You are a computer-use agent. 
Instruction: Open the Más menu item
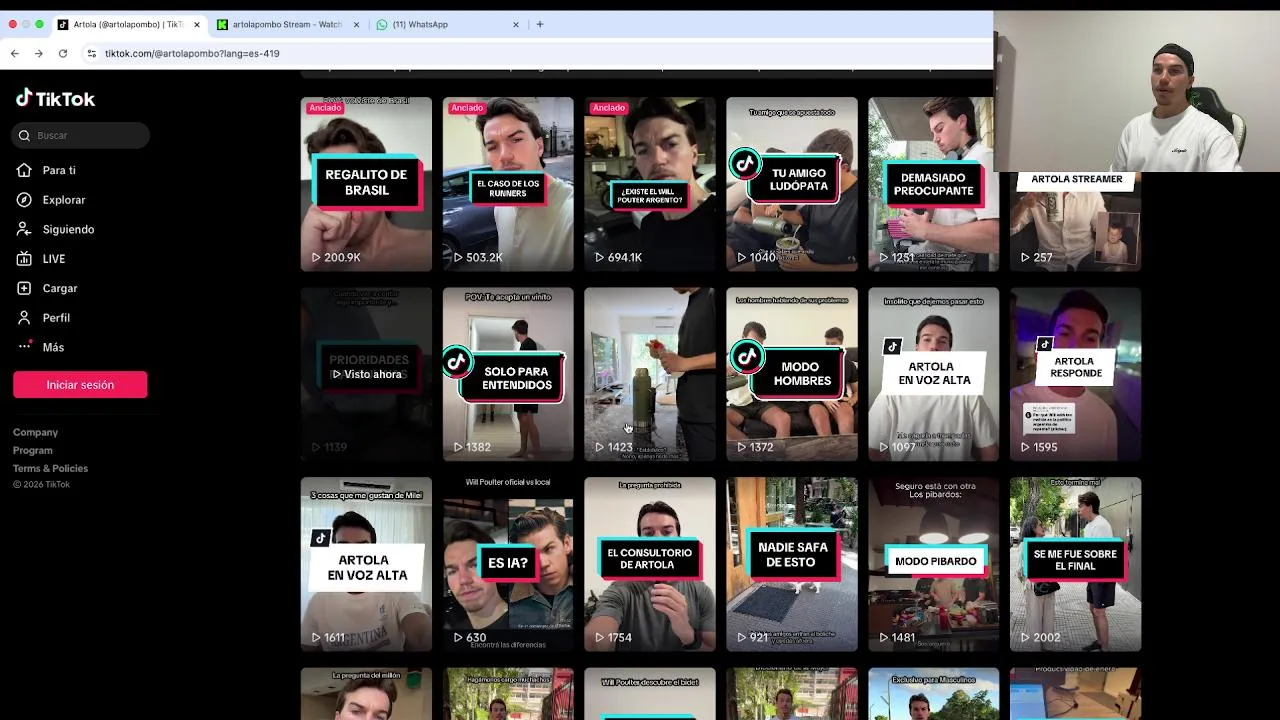click(53, 347)
